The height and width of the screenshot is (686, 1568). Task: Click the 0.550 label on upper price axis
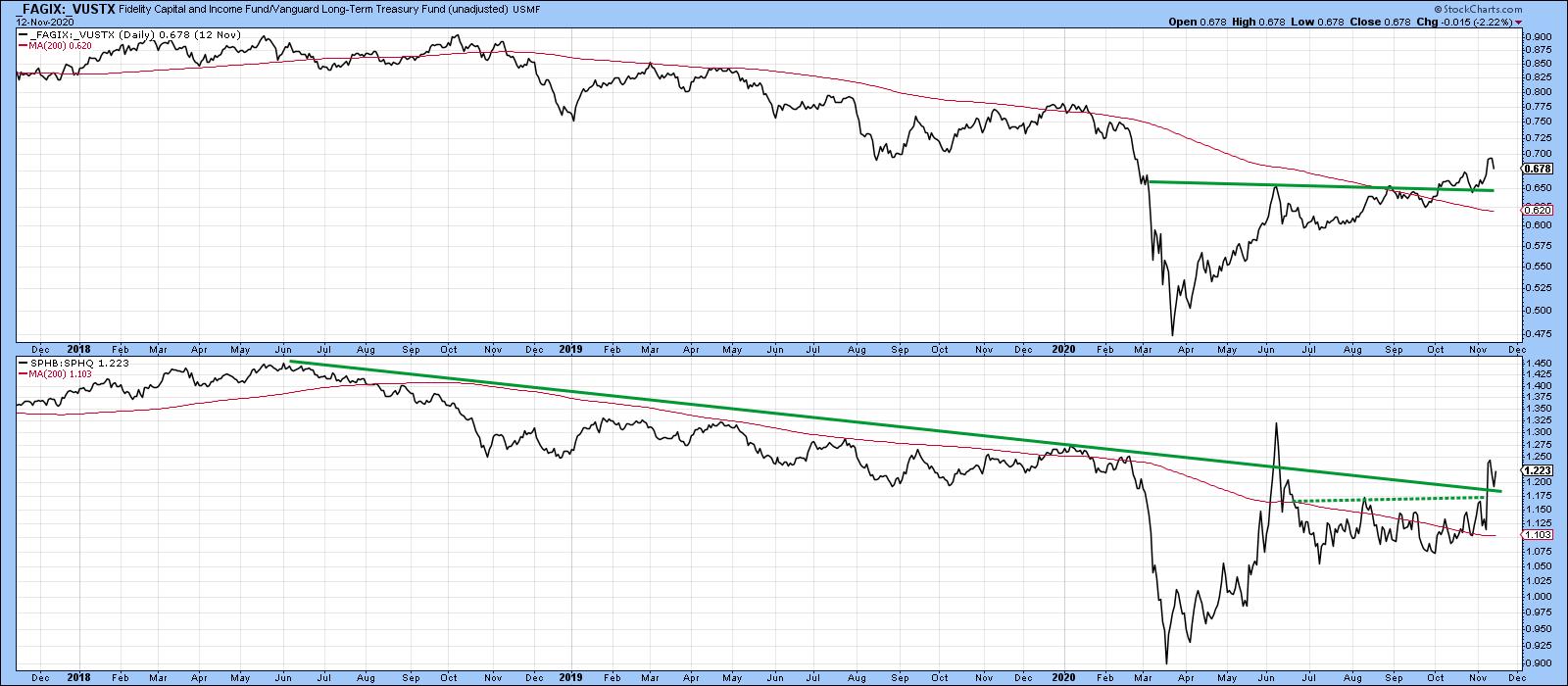1538,267
